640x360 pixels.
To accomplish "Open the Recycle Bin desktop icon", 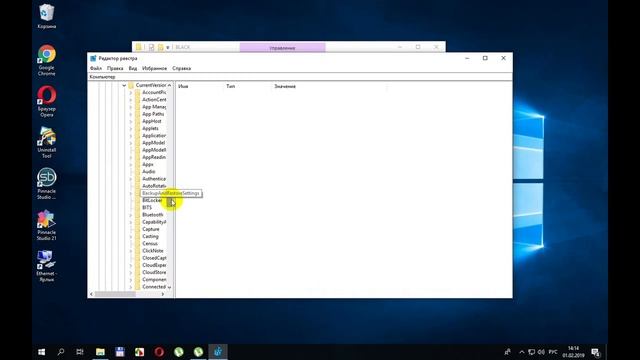I will pyautogui.click(x=47, y=16).
